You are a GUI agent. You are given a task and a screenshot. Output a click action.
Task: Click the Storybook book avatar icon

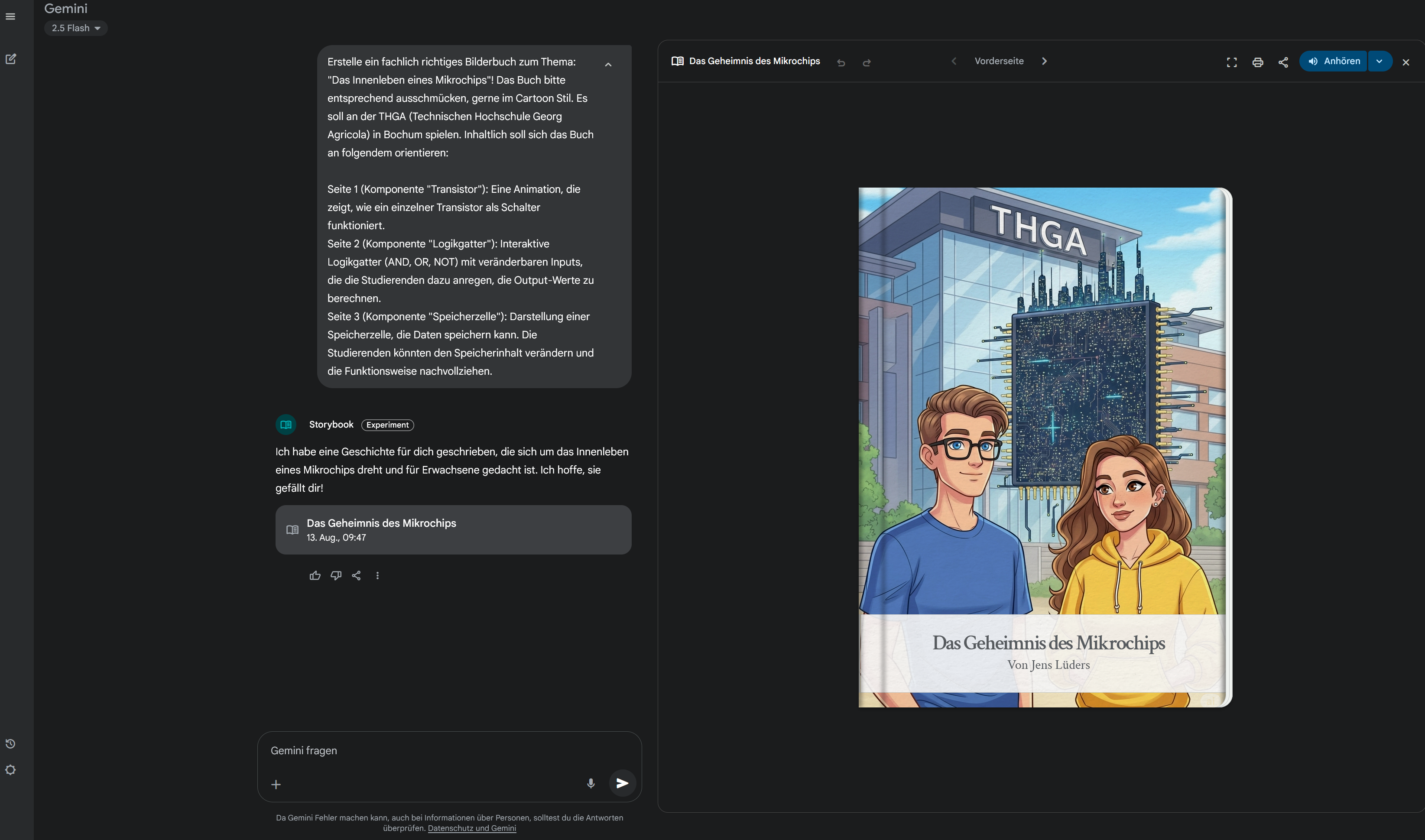point(286,425)
